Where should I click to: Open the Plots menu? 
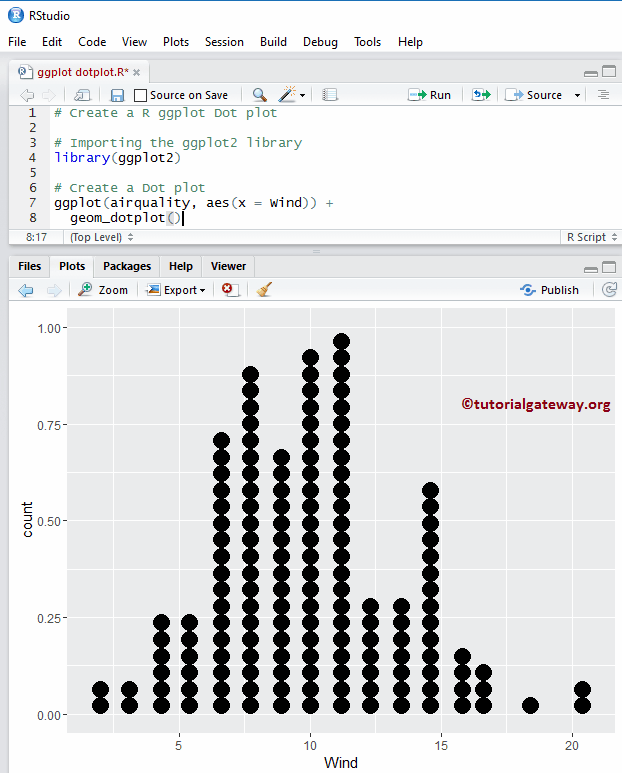pyautogui.click(x=176, y=42)
